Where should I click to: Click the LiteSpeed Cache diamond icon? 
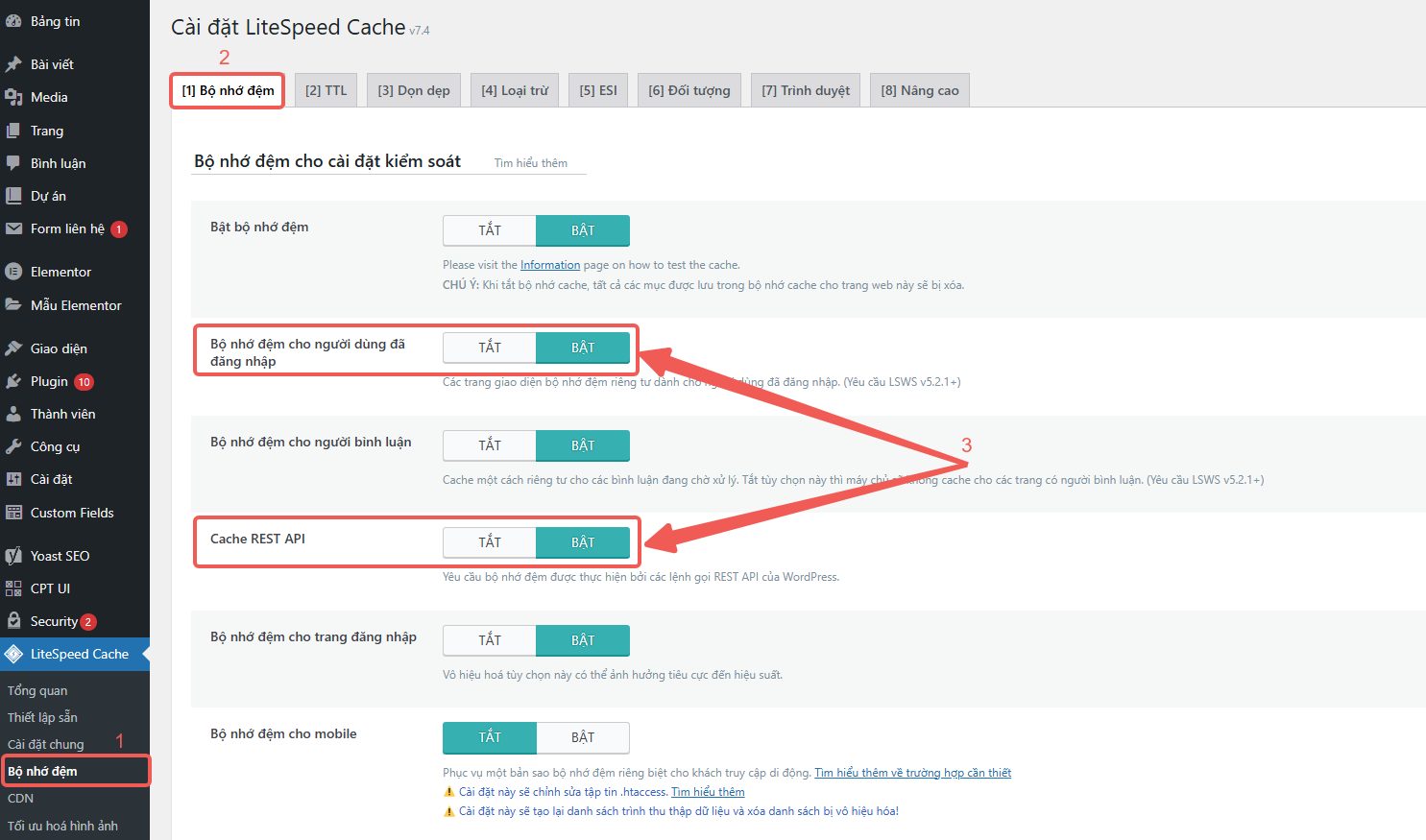13,654
